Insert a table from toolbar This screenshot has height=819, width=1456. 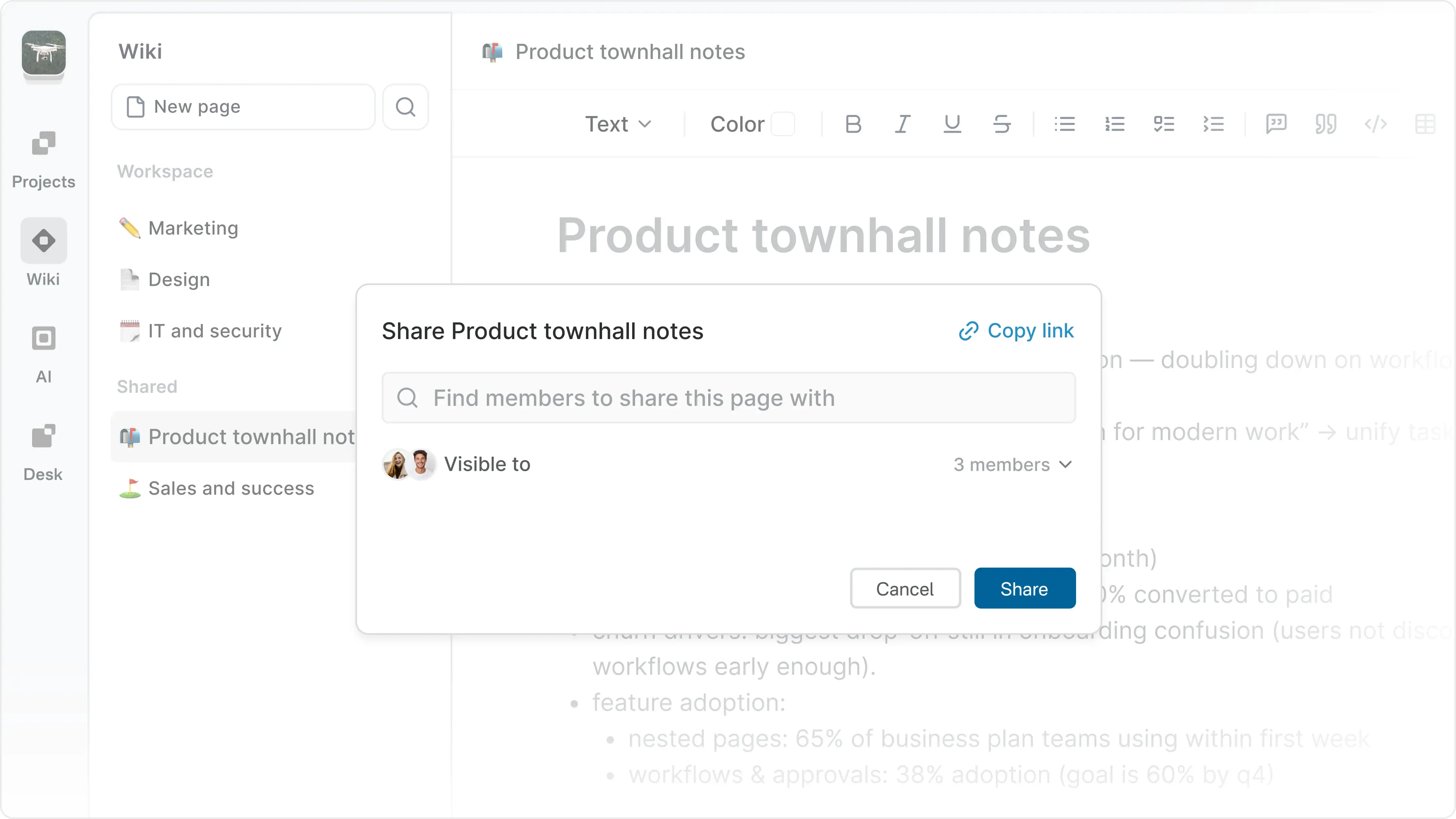[x=1425, y=124]
